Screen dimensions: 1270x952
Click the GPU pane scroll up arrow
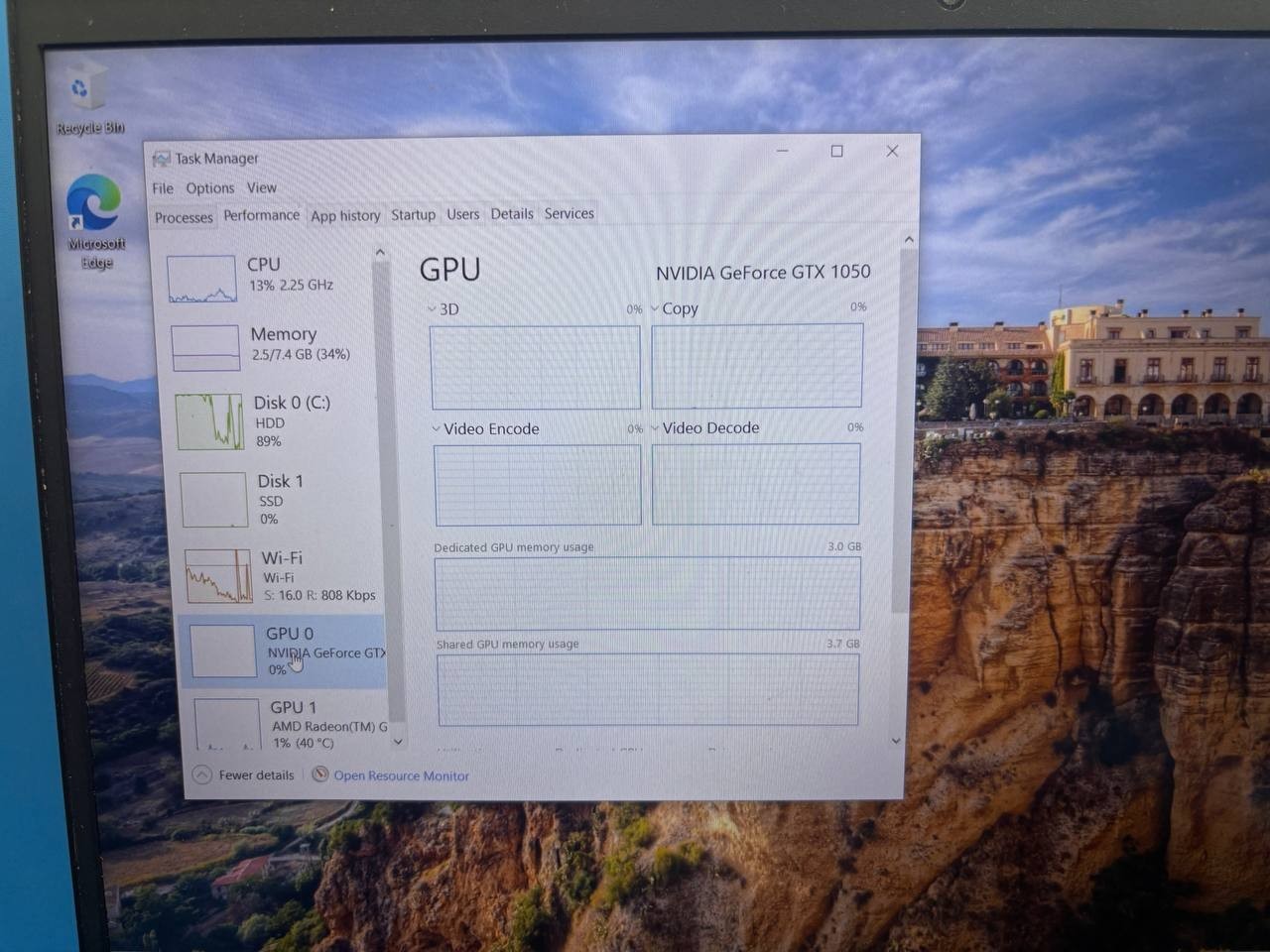pos(909,239)
